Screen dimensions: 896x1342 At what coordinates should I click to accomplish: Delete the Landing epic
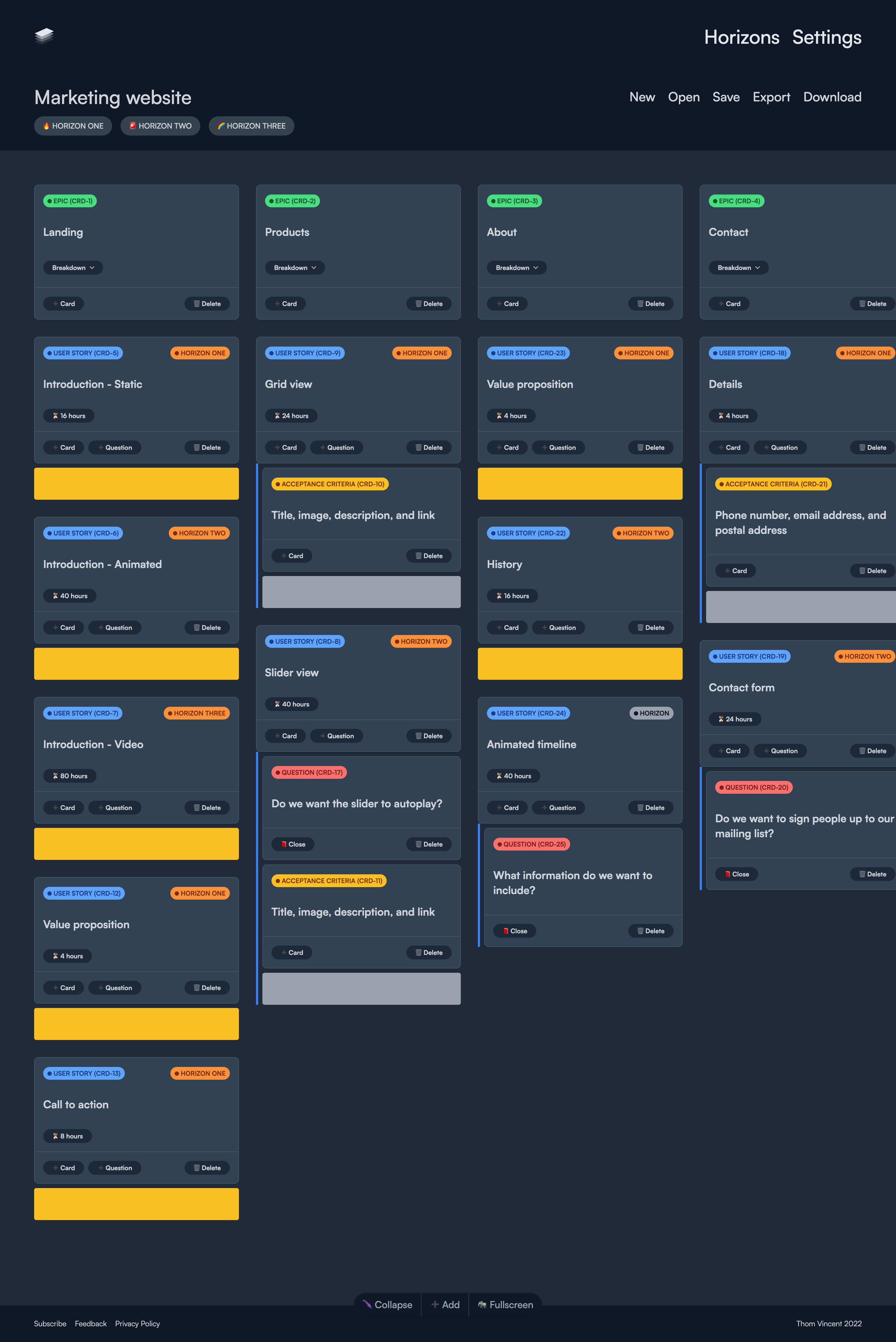tap(207, 304)
